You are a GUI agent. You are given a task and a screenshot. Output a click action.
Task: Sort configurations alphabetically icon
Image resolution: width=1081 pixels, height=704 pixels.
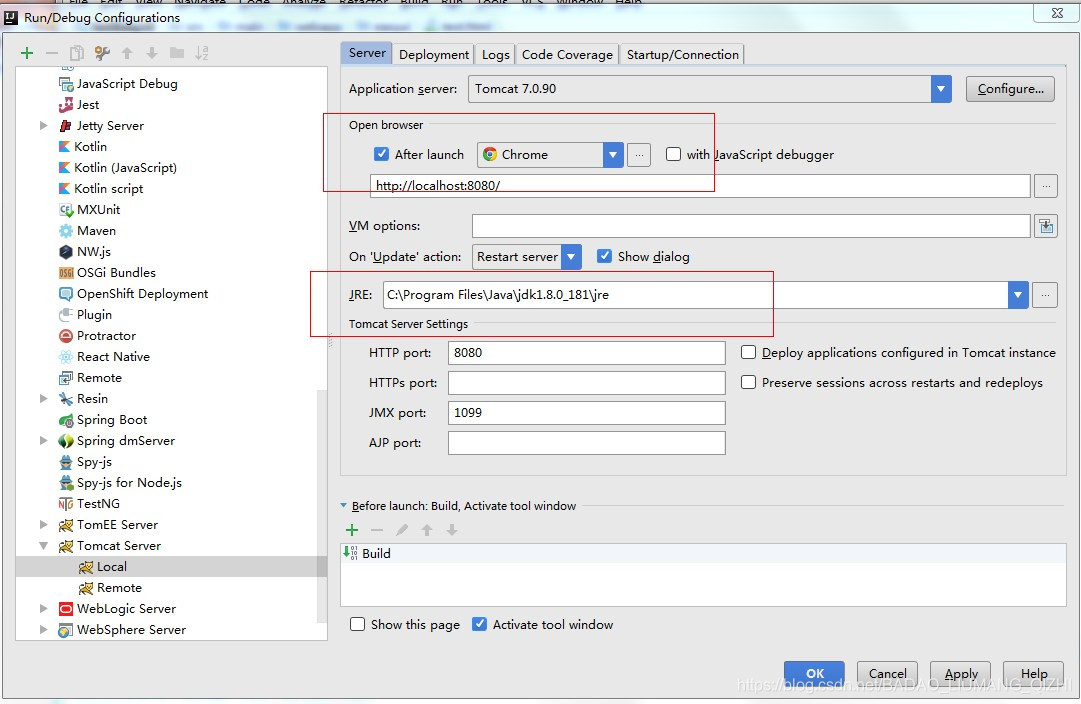pyautogui.click(x=201, y=53)
